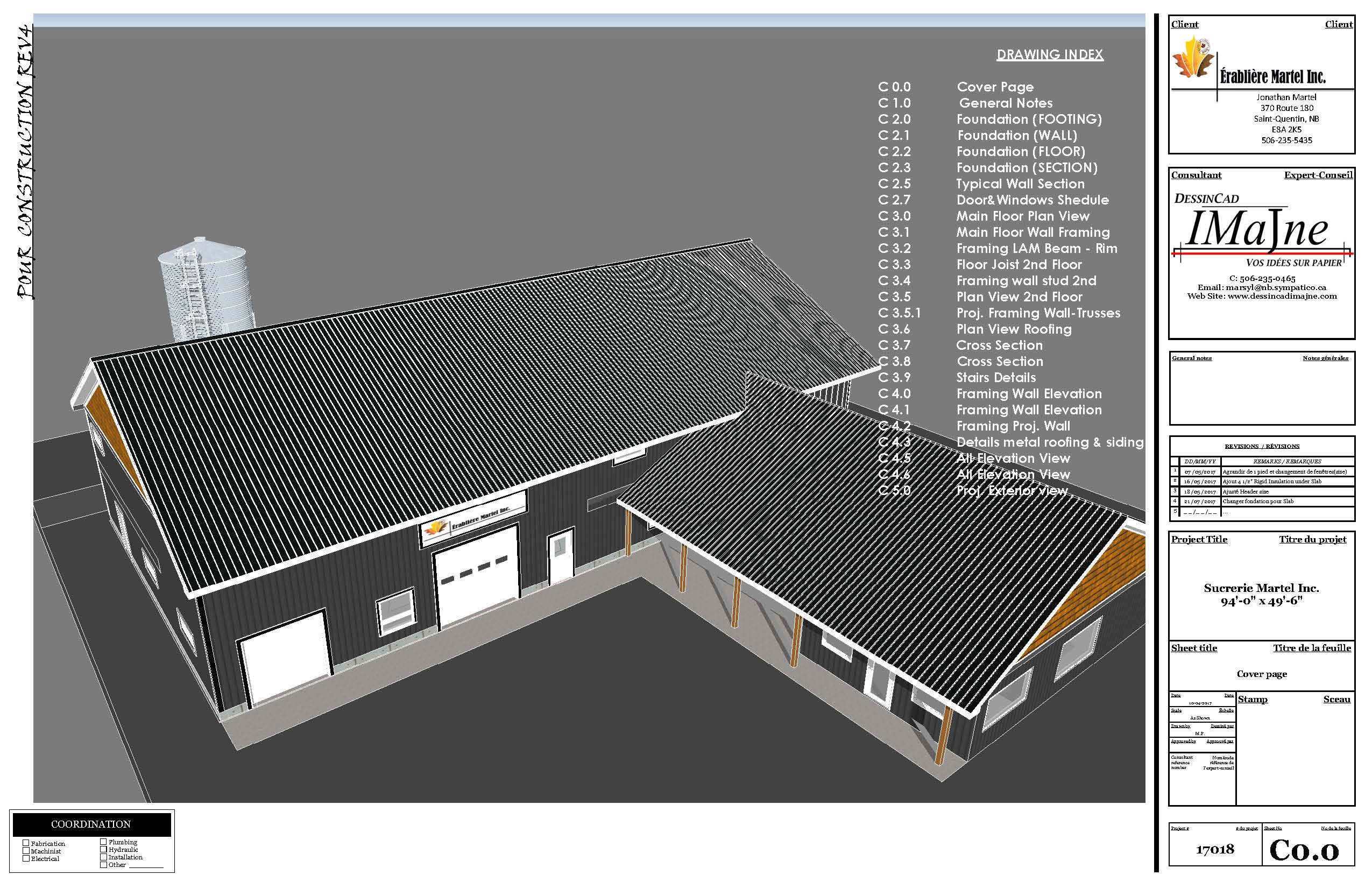Open web site 'www.dessincadimajne.com'

coord(1282,296)
